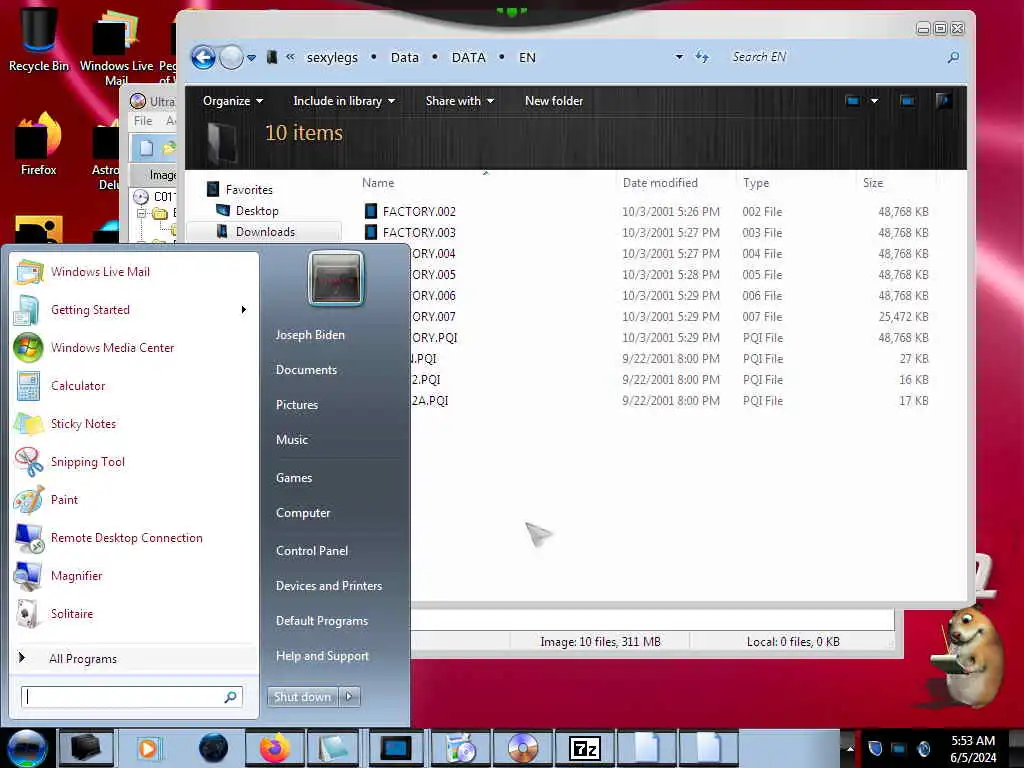Click the media player taskbar icon
This screenshot has height=768, width=1024.
(148, 748)
